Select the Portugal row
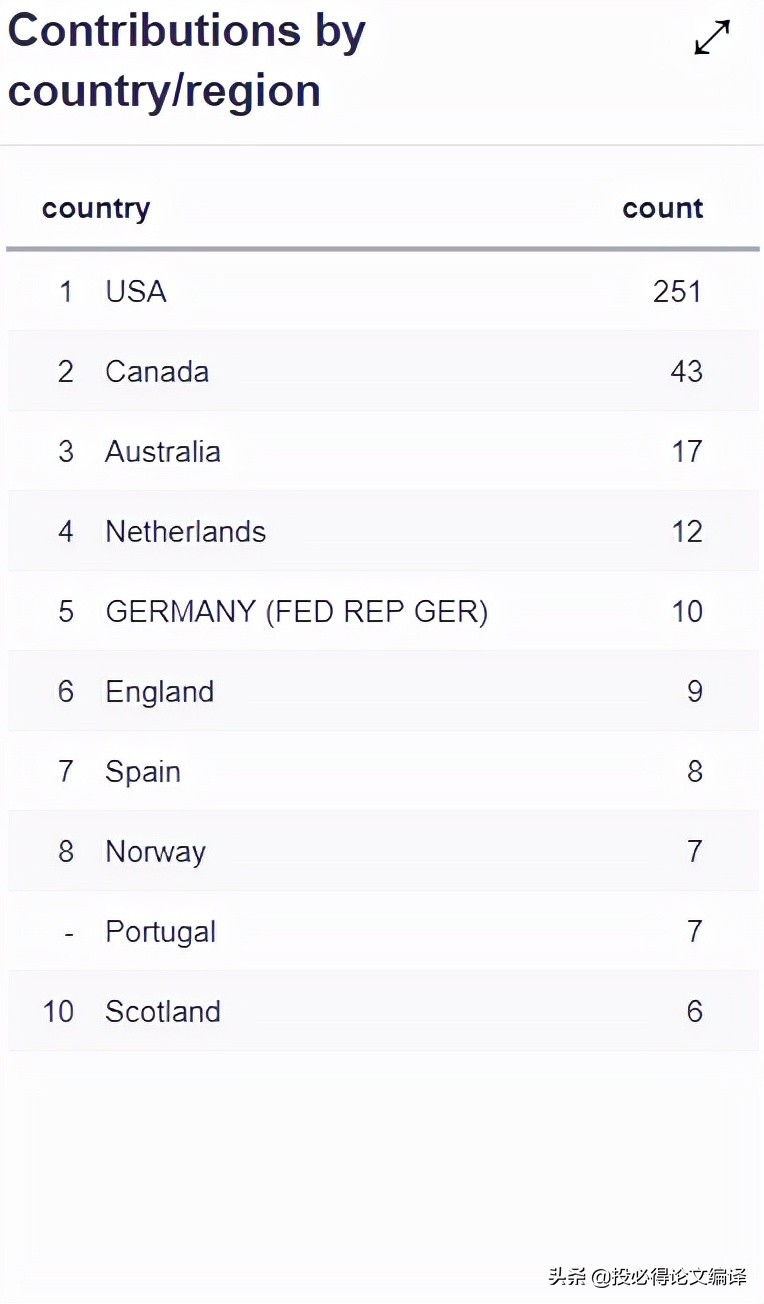Viewport: 764px width, 1304px height. coord(383,931)
